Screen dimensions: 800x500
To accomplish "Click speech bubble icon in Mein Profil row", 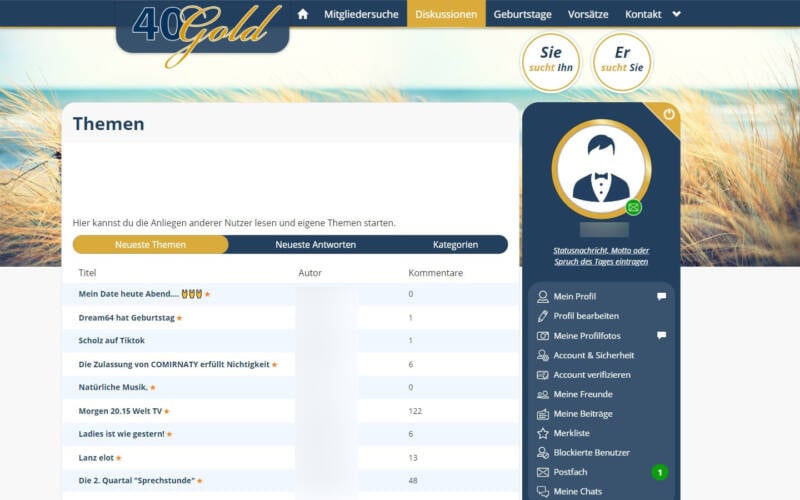I will click(662, 296).
